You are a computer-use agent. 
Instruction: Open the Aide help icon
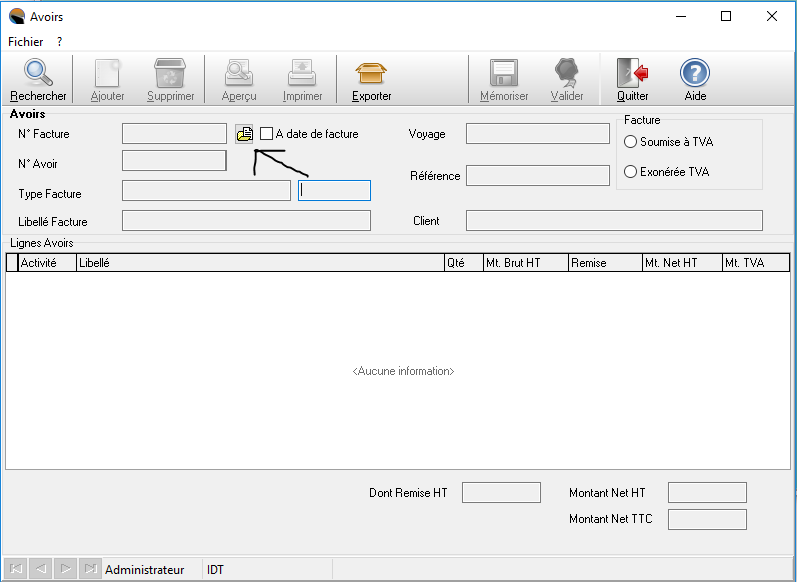pos(695,74)
